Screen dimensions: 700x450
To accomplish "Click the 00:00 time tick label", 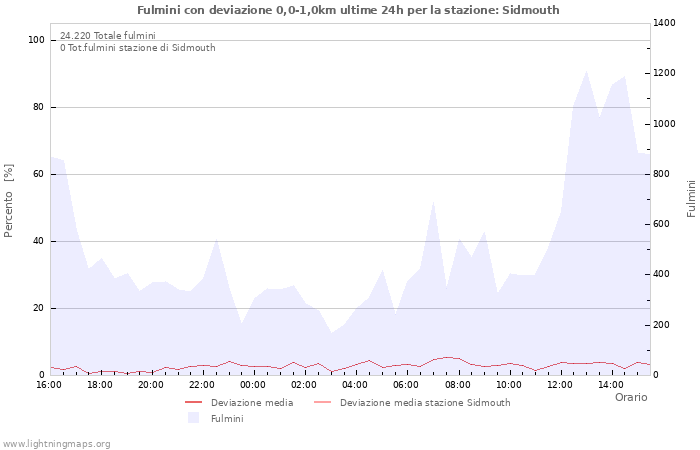I will point(253,385).
